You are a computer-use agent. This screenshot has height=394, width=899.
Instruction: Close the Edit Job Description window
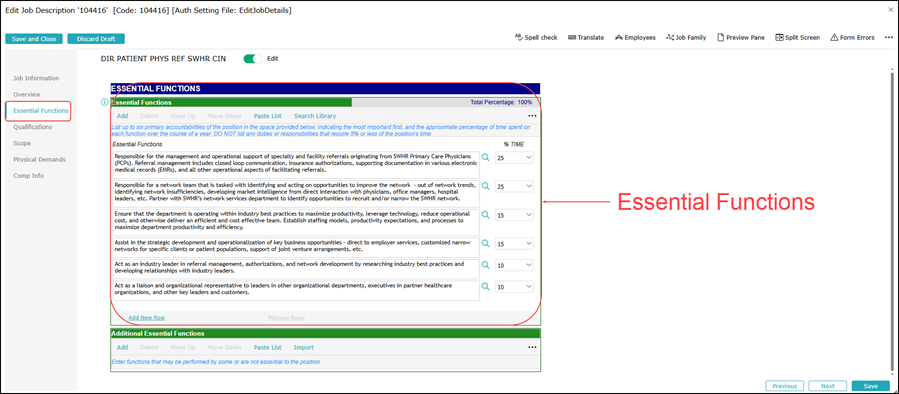click(x=890, y=10)
